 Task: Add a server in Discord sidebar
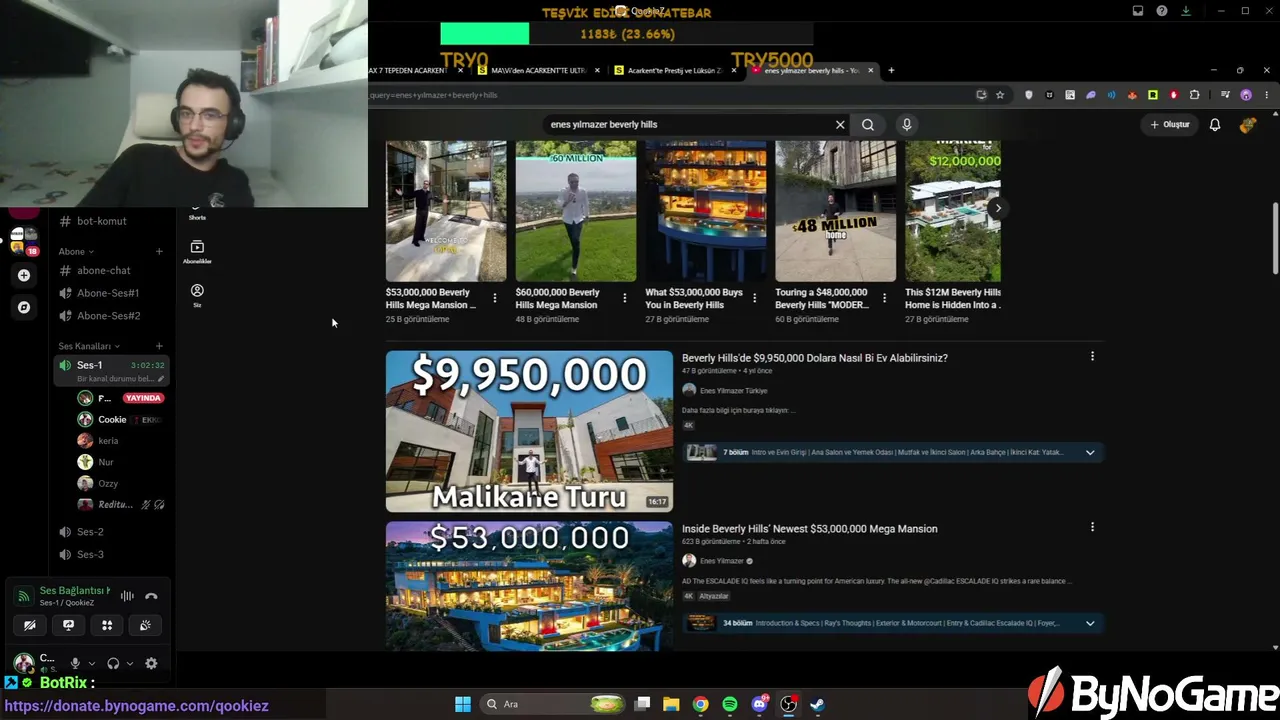[x=24, y=275]
